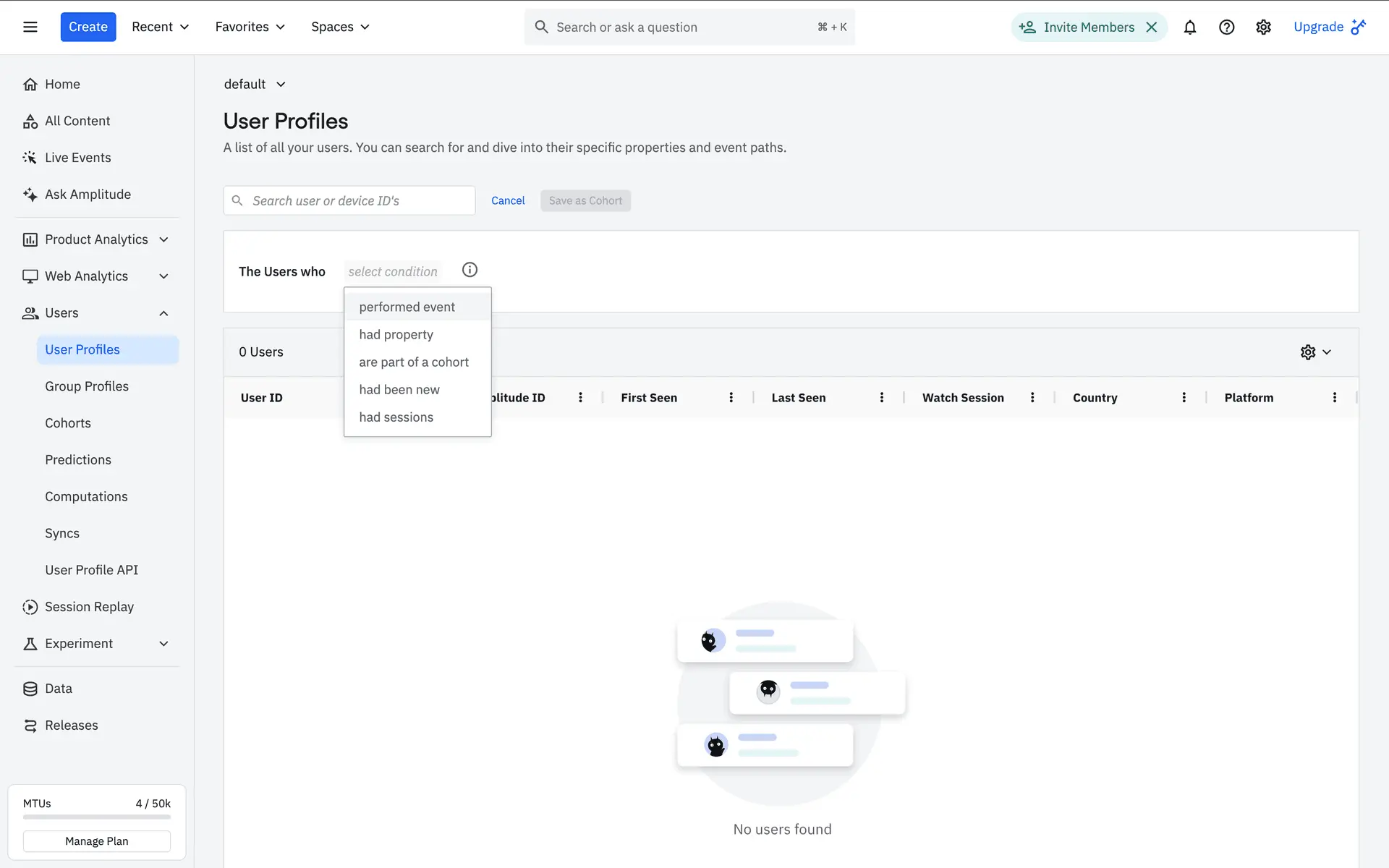
Task: Open settings gear in top bar
Action: [x=1263, y=27]
